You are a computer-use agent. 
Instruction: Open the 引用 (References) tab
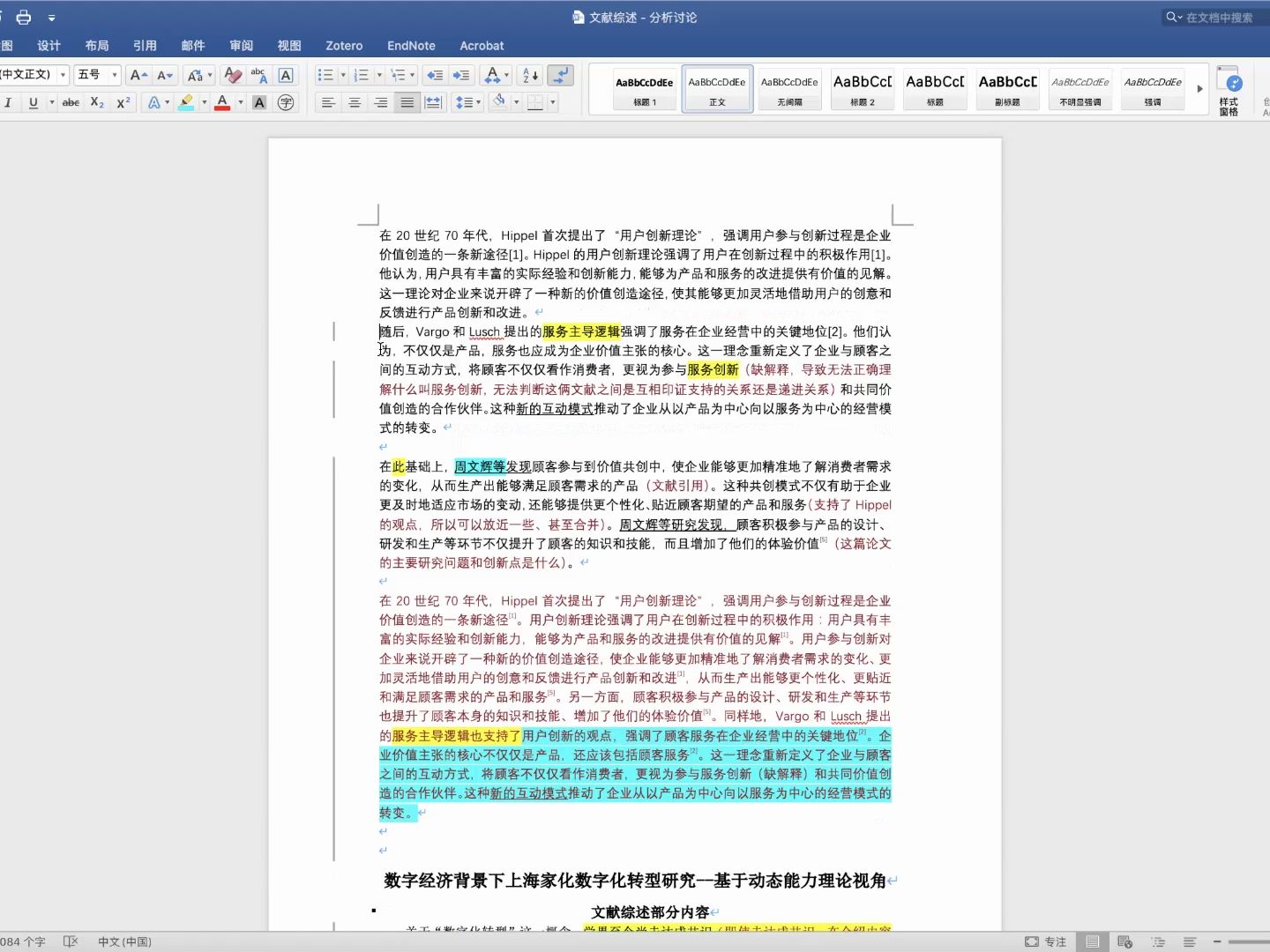coord(145,46)
